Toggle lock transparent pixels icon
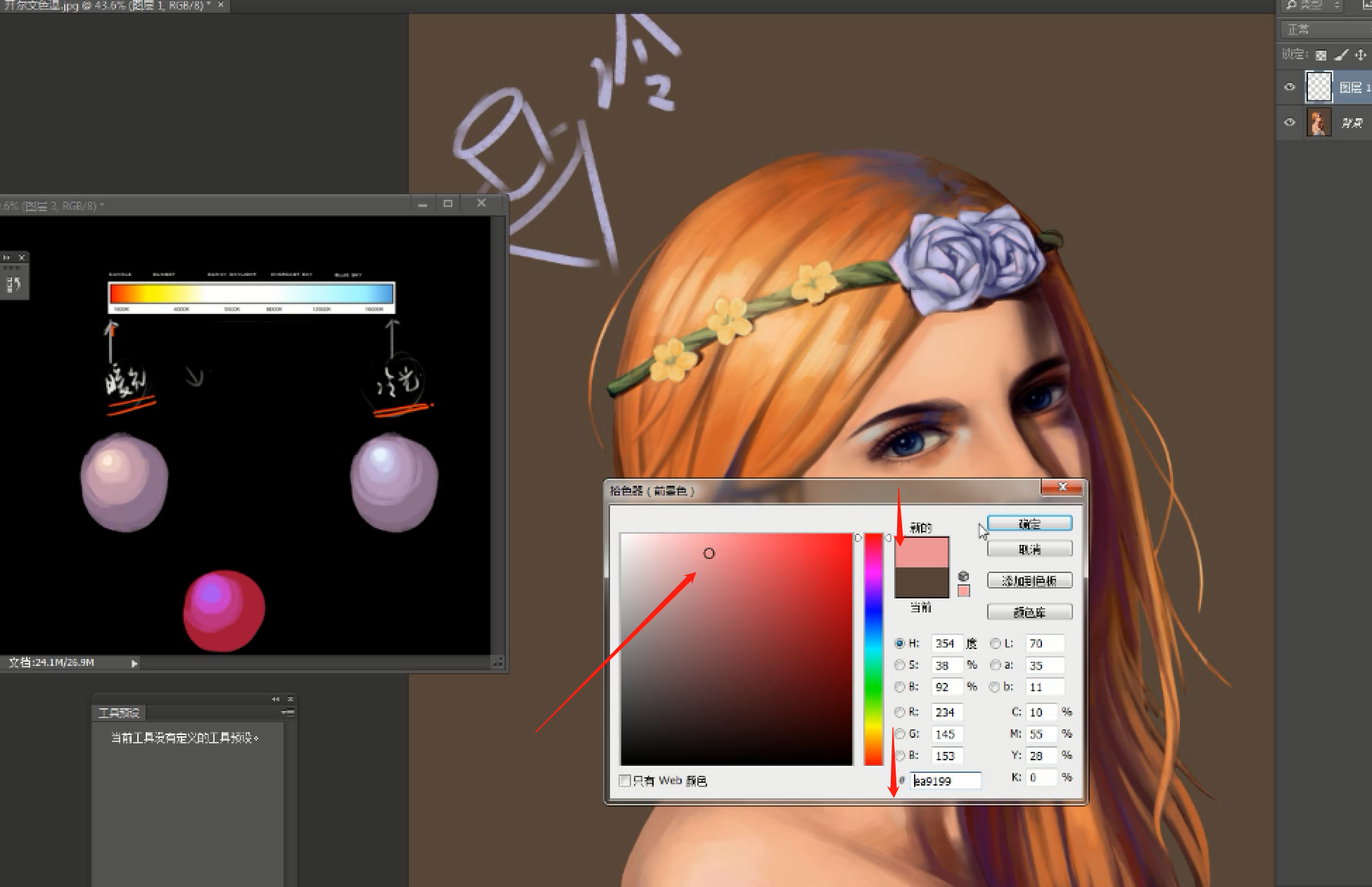1372x887 pixels. pos(1321,55)
